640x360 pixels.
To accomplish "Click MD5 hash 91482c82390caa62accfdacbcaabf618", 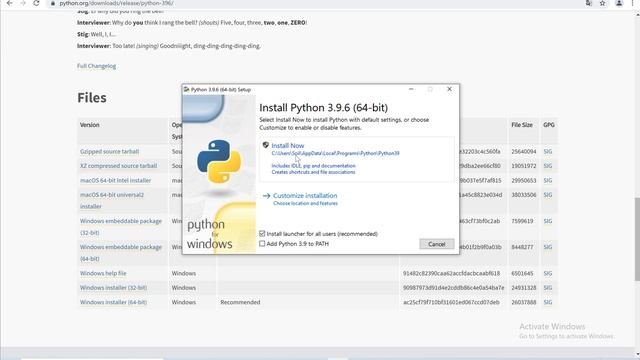I will coord(451,273).
